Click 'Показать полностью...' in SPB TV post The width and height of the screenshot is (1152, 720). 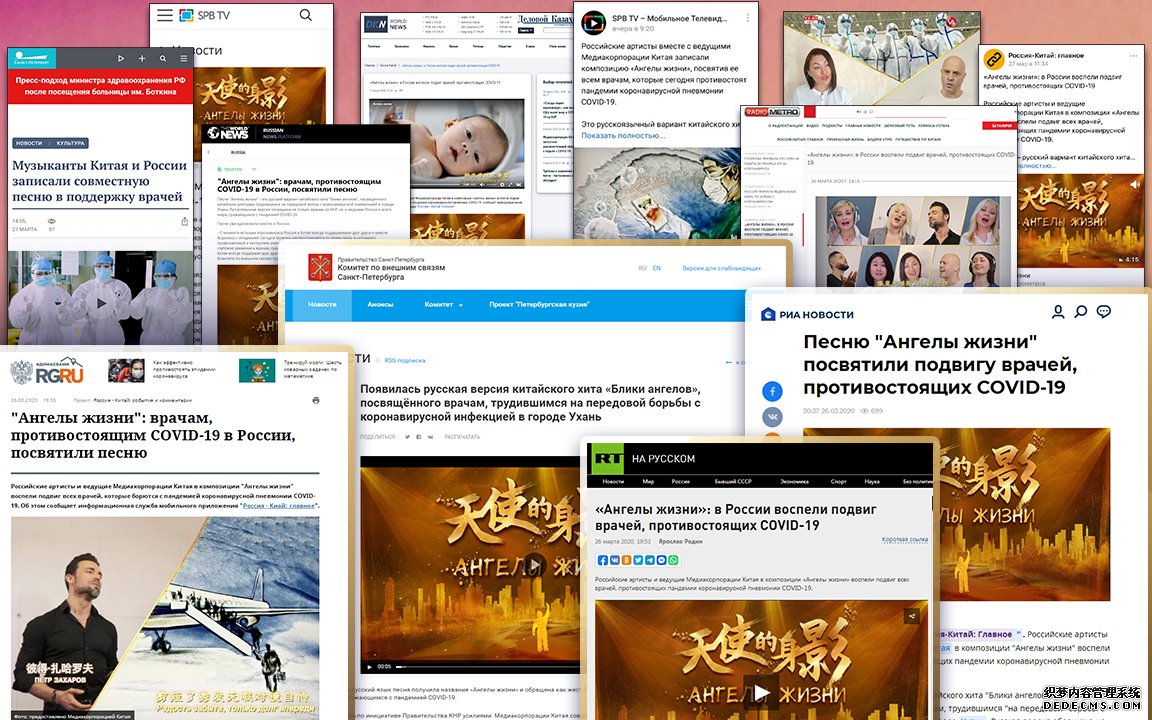pos(623,135)
